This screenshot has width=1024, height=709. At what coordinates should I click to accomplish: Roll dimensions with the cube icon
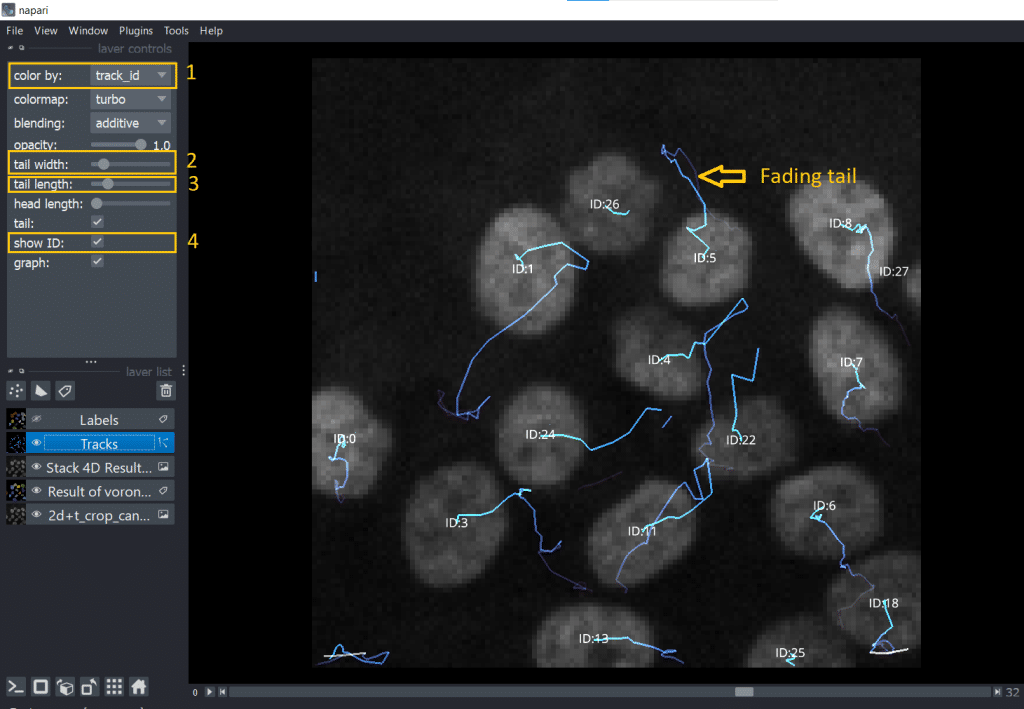point(65,687)
